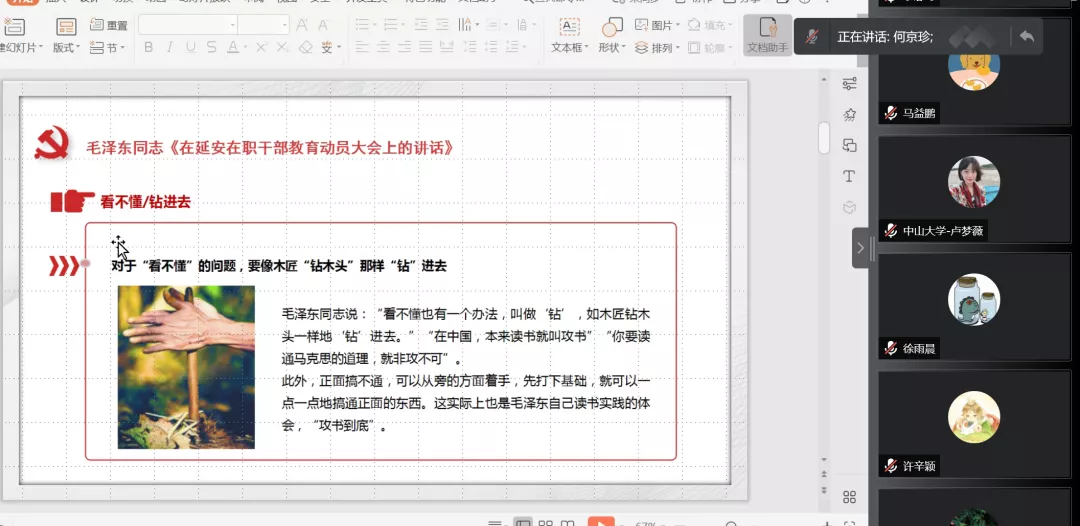Select participant 中山大学-卢梦薇 tile
1080x526 pixels.
coord(974,189)
